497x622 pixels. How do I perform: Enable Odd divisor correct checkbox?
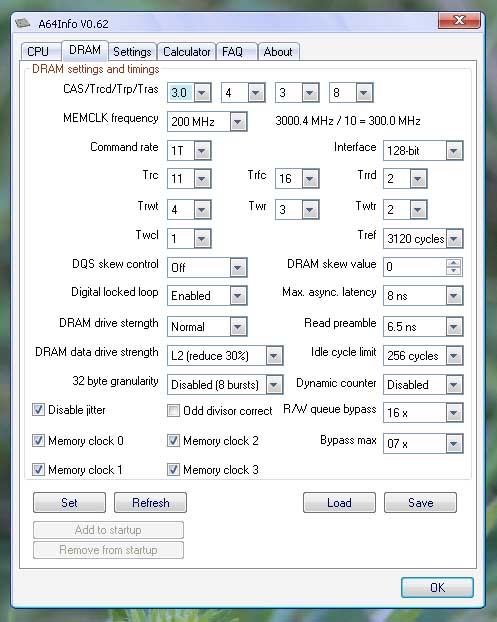point(173,410)
